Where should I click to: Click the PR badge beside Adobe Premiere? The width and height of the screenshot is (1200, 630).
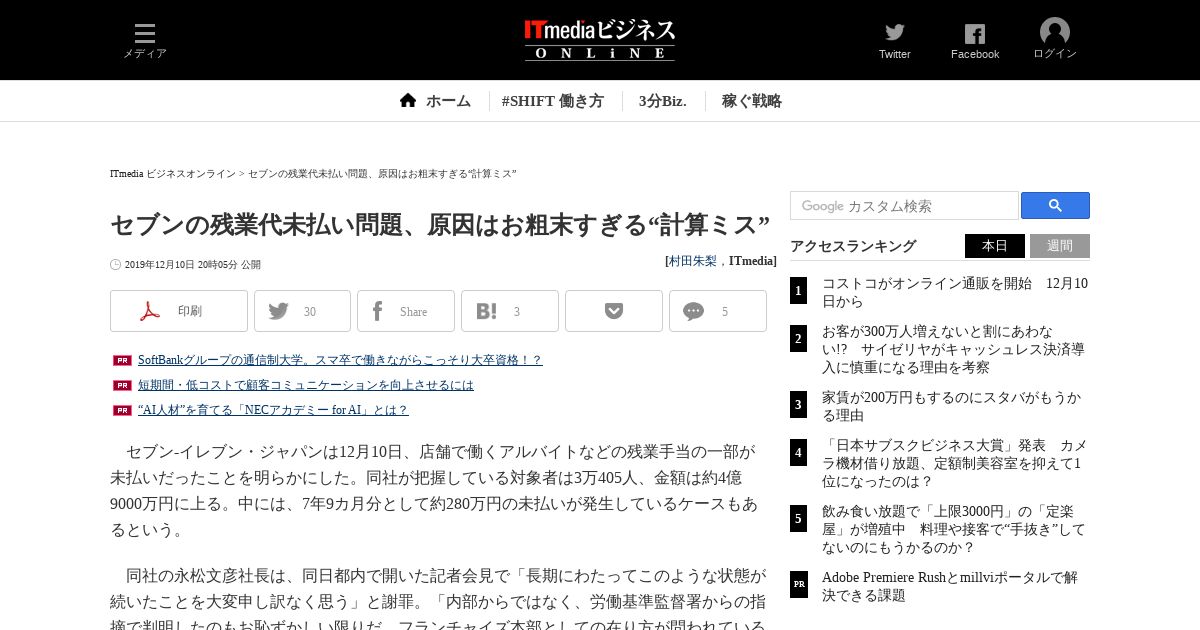pos(798,584)
